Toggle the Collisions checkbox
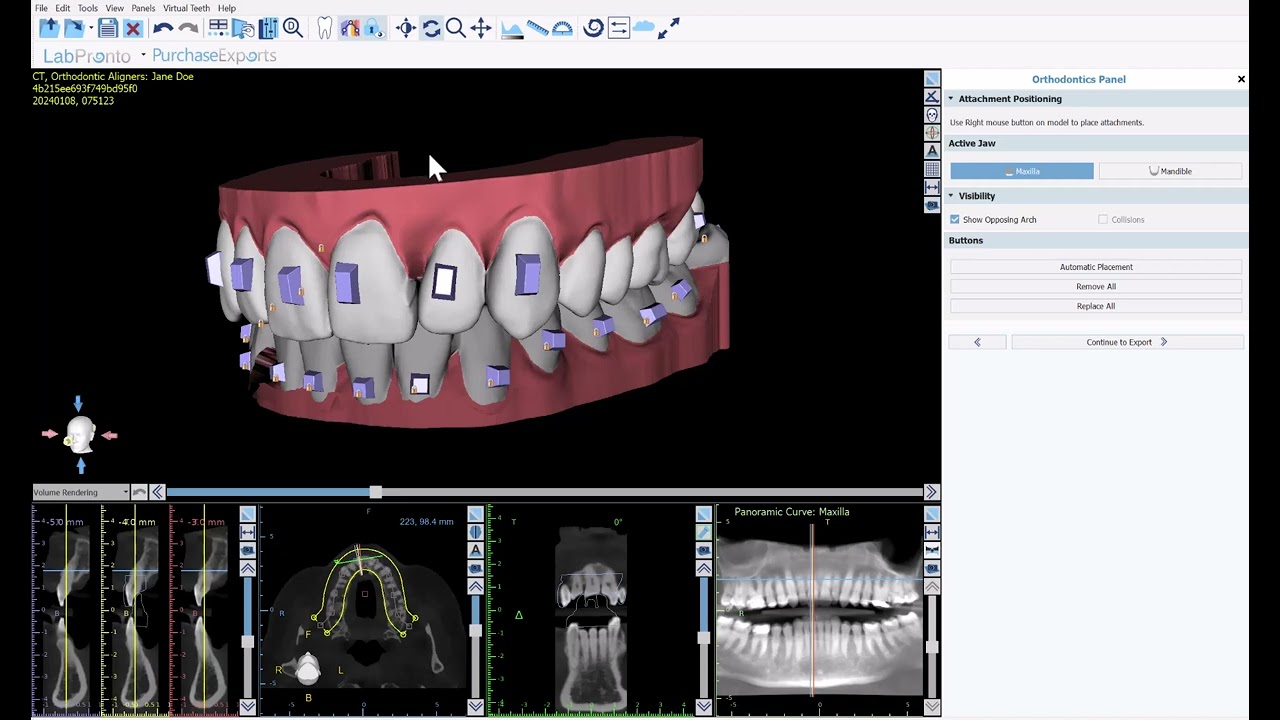Screen dimensions: 1280x720 (x=1103, y=220)
